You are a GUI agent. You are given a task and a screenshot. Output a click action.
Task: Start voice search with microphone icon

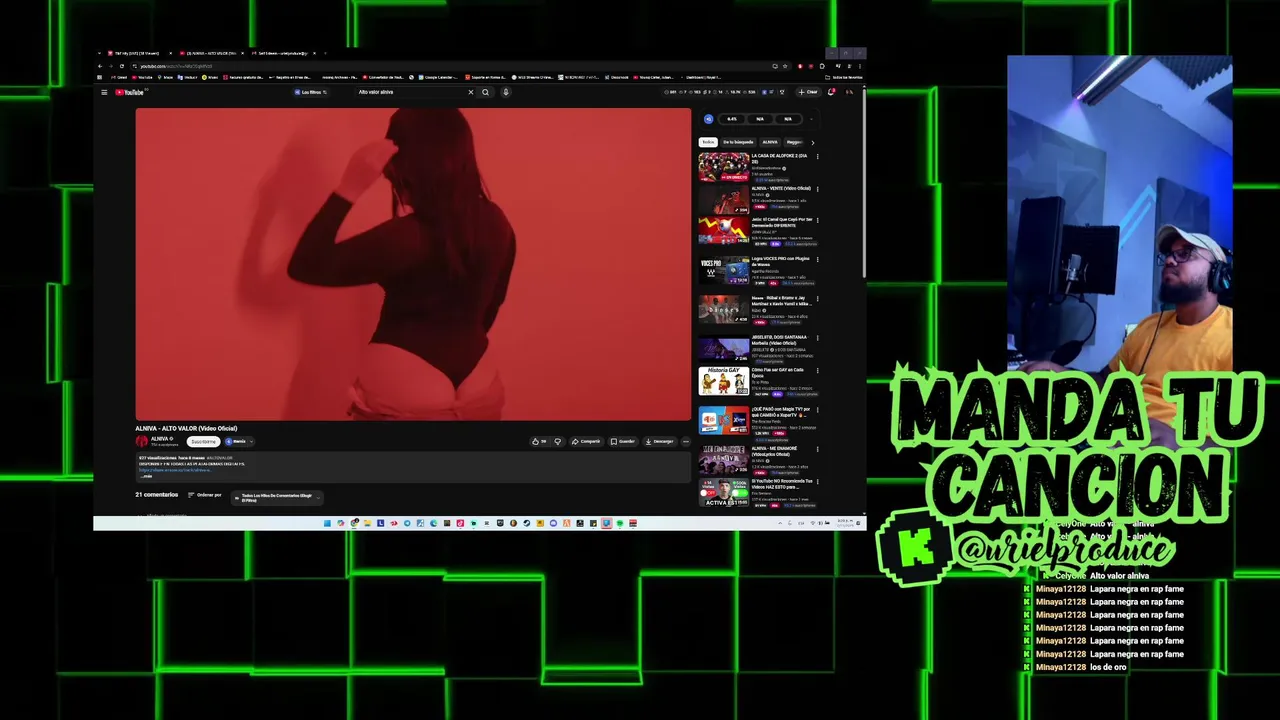coord(506,92)
